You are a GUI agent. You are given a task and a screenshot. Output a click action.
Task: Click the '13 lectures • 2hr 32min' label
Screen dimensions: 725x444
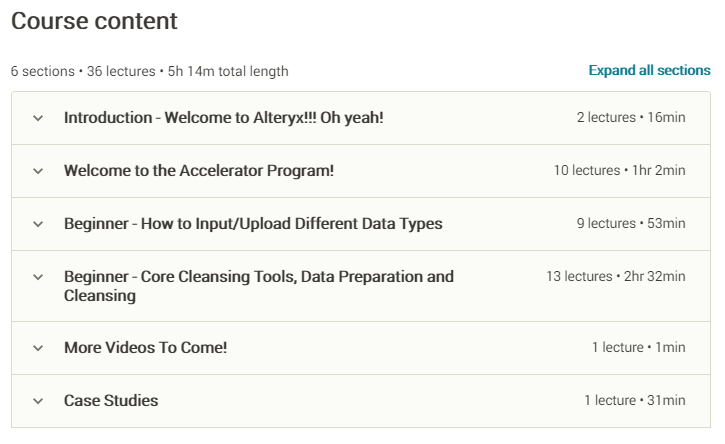615,277
